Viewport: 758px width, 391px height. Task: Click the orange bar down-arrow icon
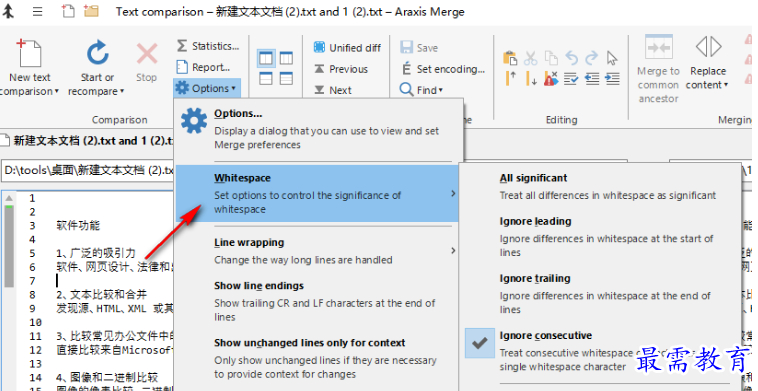coord(531,78)
